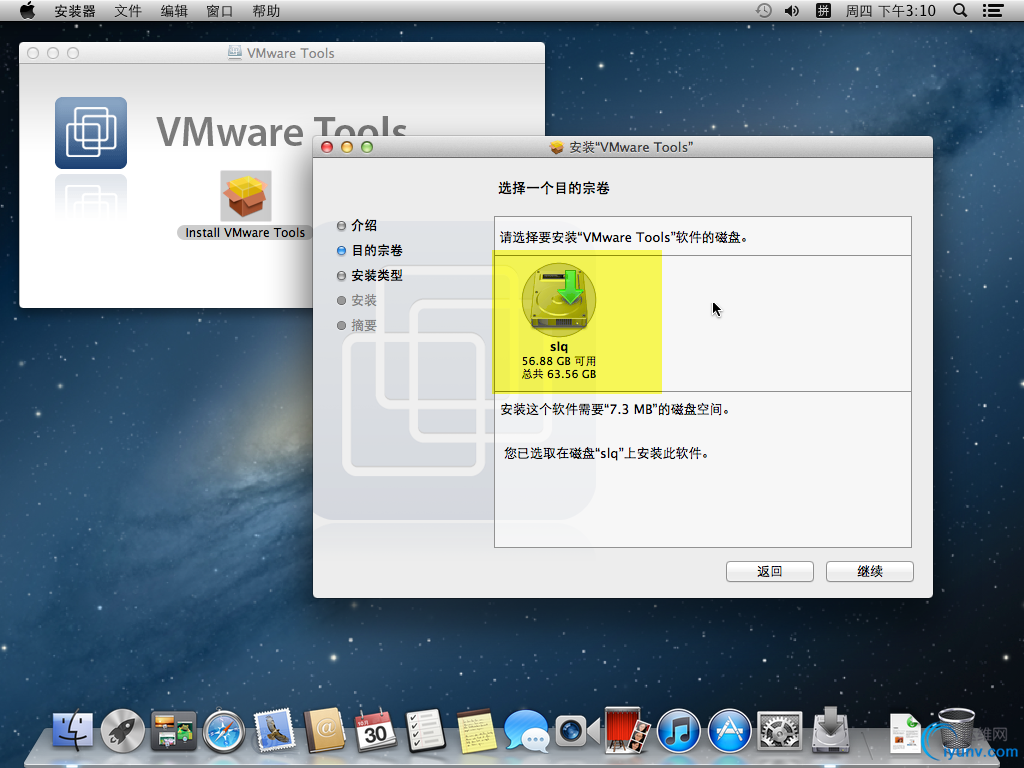Open Spotlight search magnifier

coord(960,10)
